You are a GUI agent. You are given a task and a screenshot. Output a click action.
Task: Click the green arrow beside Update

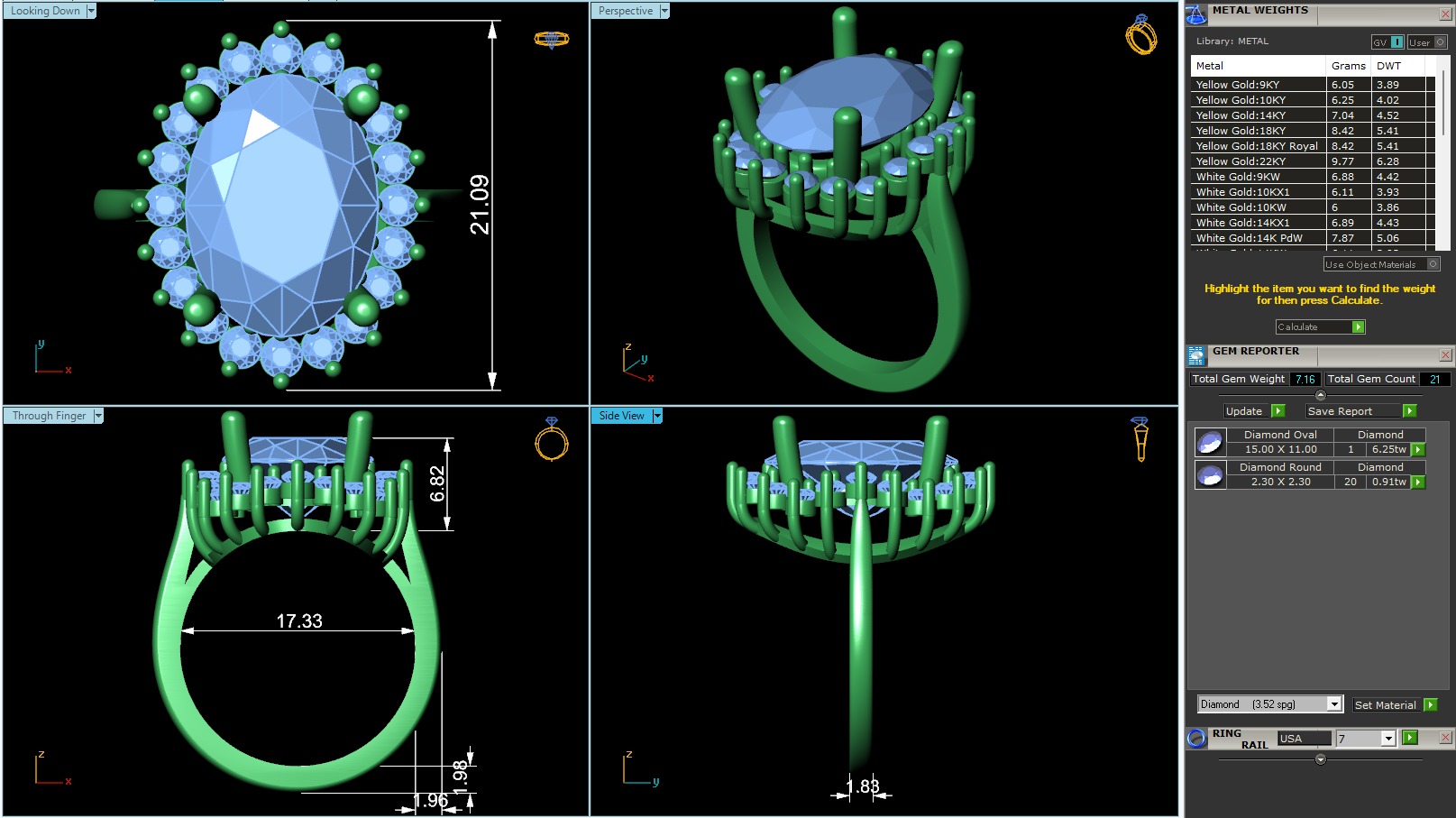point(1277,411)
